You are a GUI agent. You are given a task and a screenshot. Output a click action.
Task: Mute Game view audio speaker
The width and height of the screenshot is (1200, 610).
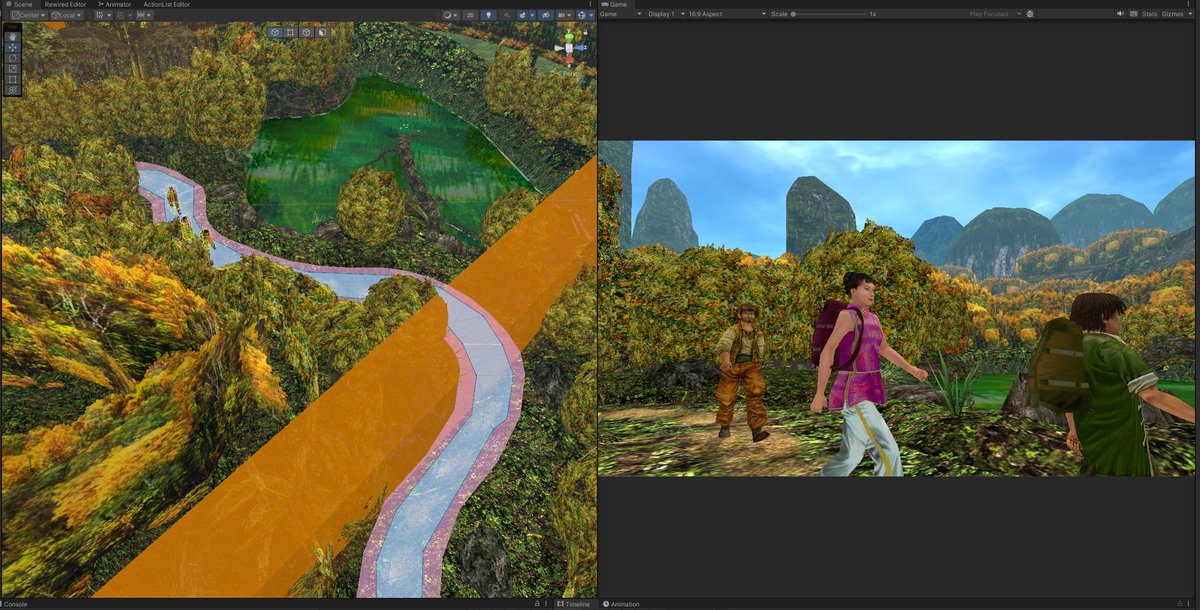pos(1120,14)
